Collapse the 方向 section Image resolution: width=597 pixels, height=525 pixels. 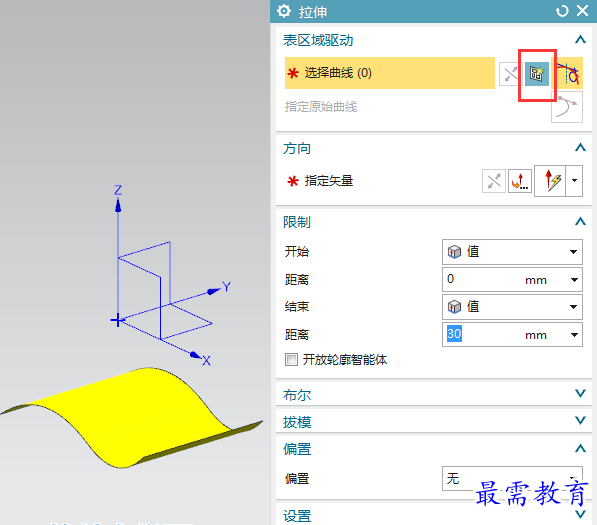[x=580, y=147]
